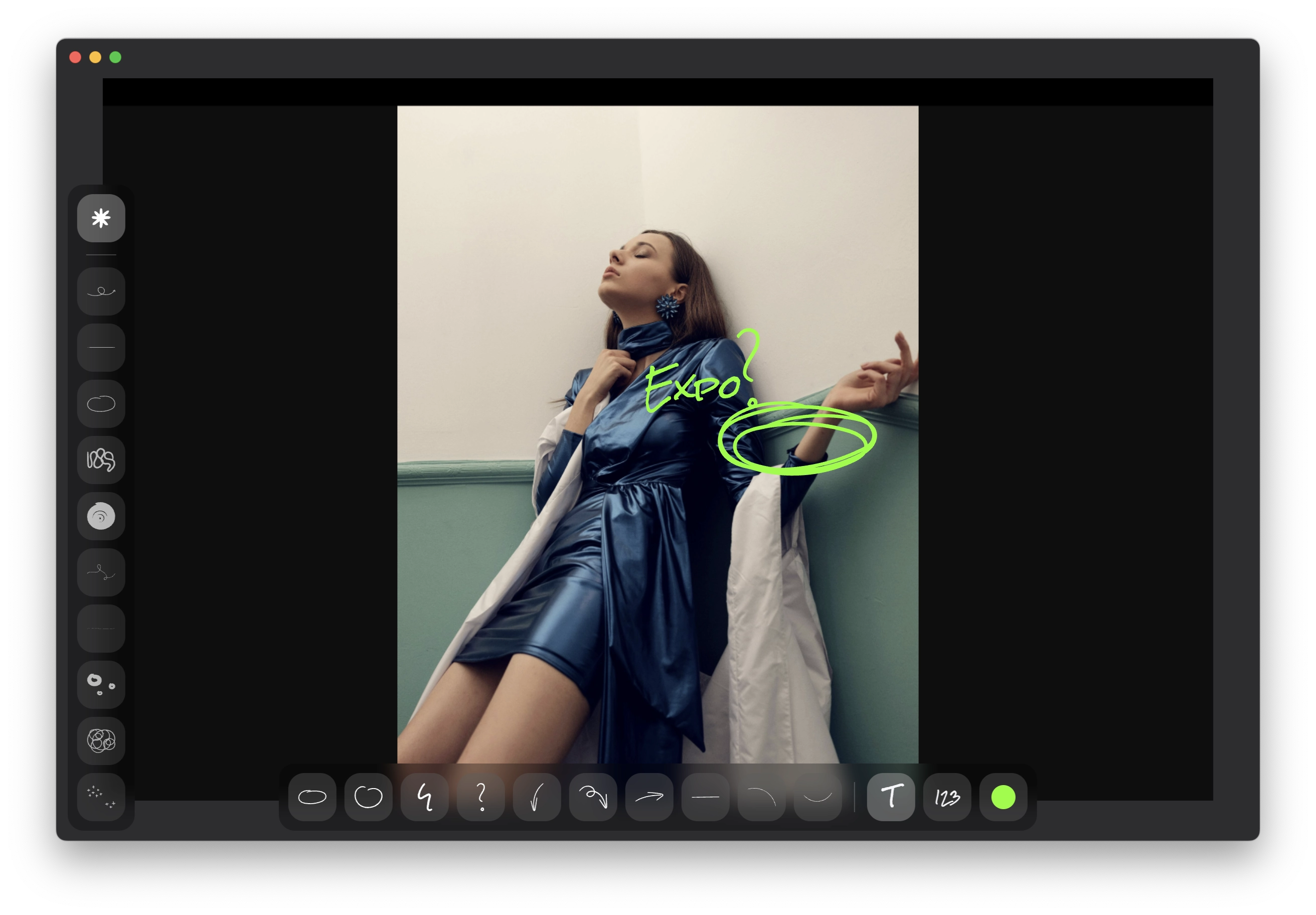Image resolution: width=1316 pixels, height=915 pixels.
Task: Choose the scattered blobs brush
Action: click(101, 685)
